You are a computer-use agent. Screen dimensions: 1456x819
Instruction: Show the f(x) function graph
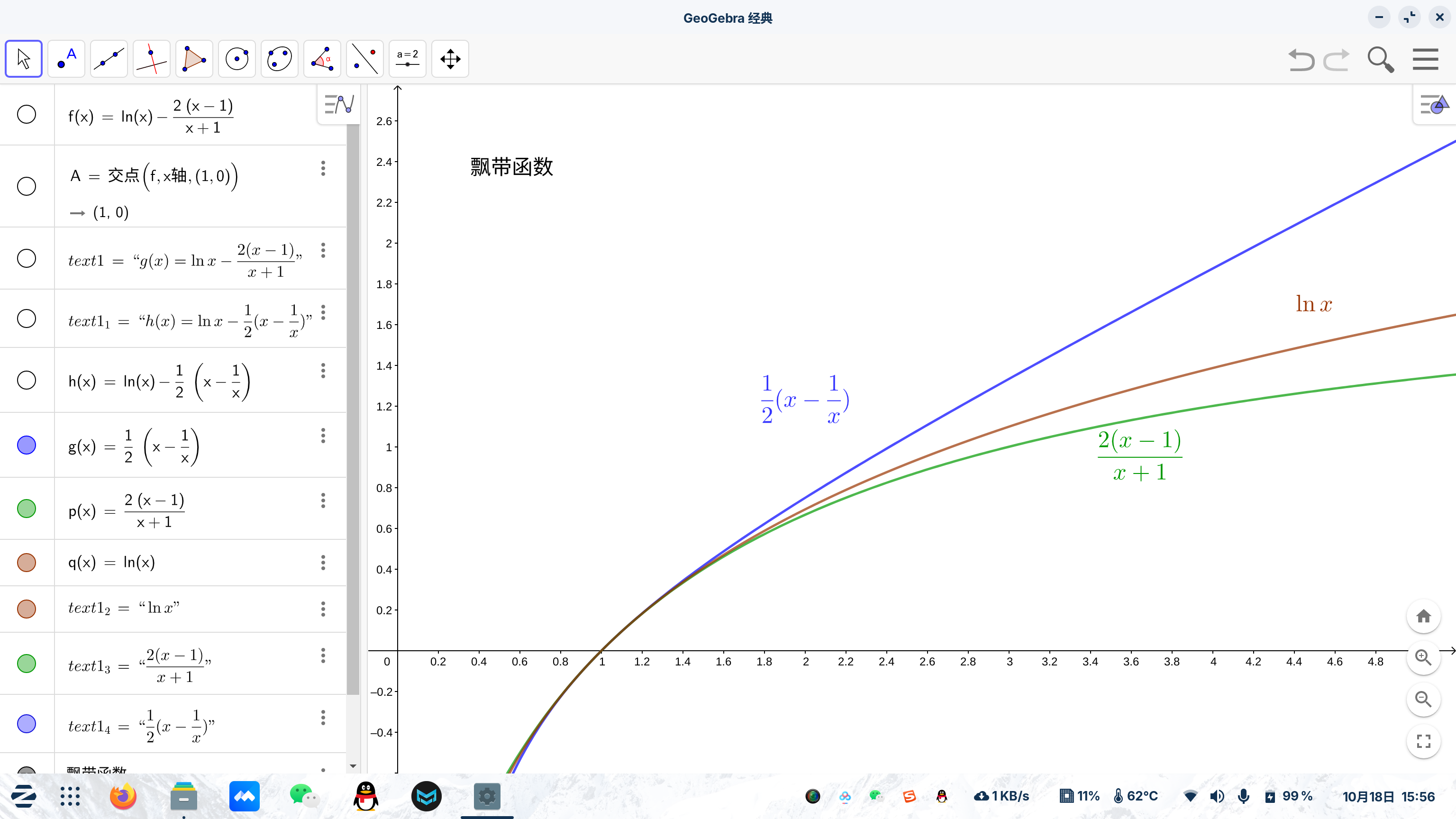point(27,115)
